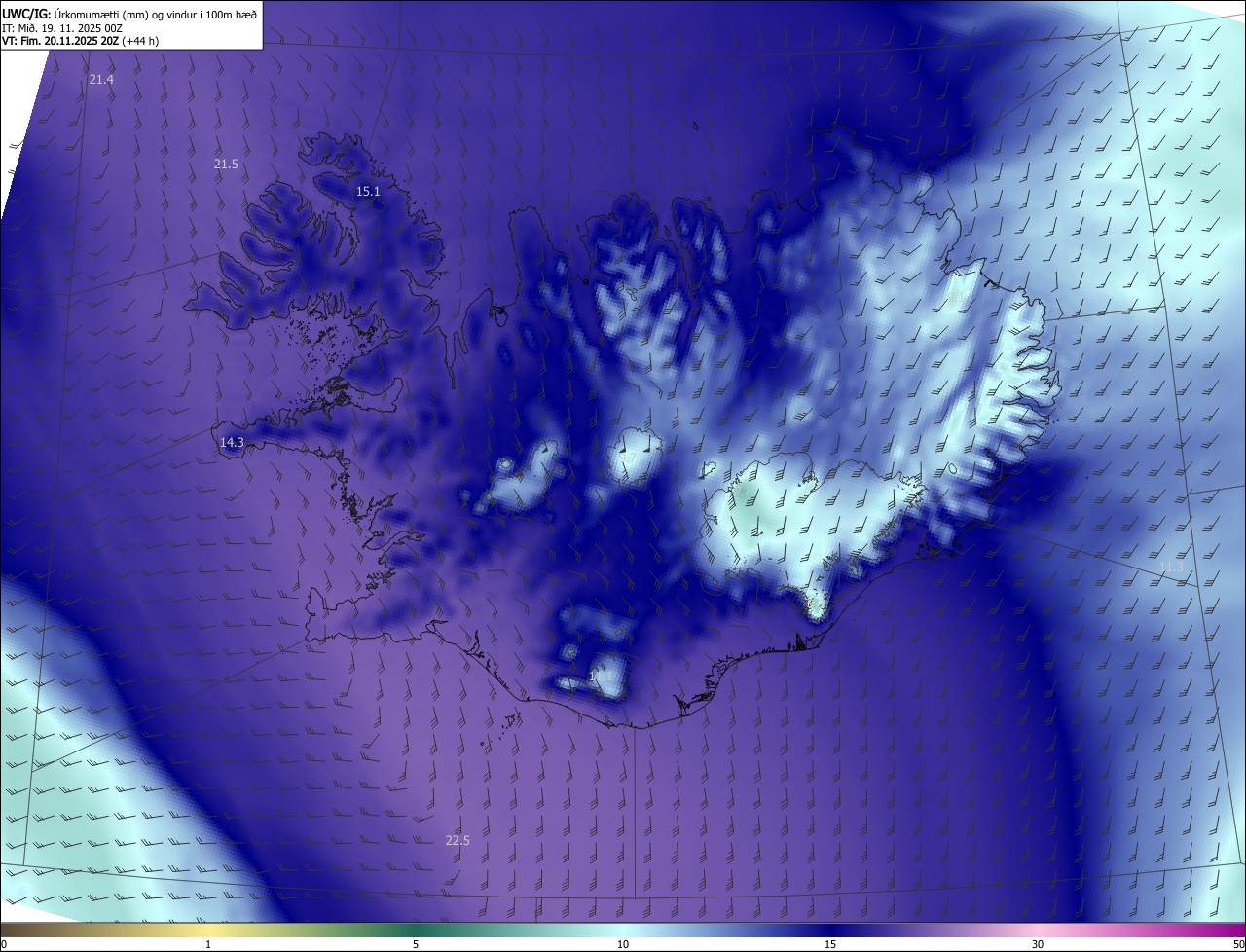Screen dimensions: 1246x952
Task: Click the colour scale tick label "10"
Action: click(x=623, y=944)
